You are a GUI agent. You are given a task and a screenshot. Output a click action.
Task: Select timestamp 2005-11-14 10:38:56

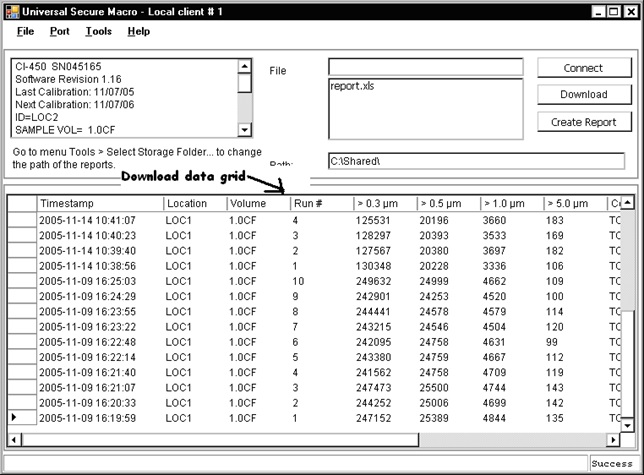point(87,266)
